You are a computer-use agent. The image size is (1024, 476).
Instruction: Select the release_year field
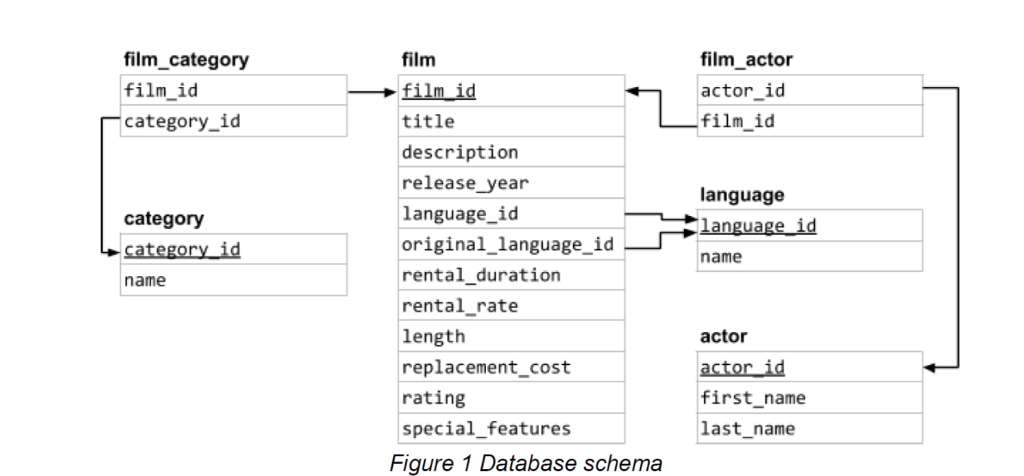pos(464,183)
